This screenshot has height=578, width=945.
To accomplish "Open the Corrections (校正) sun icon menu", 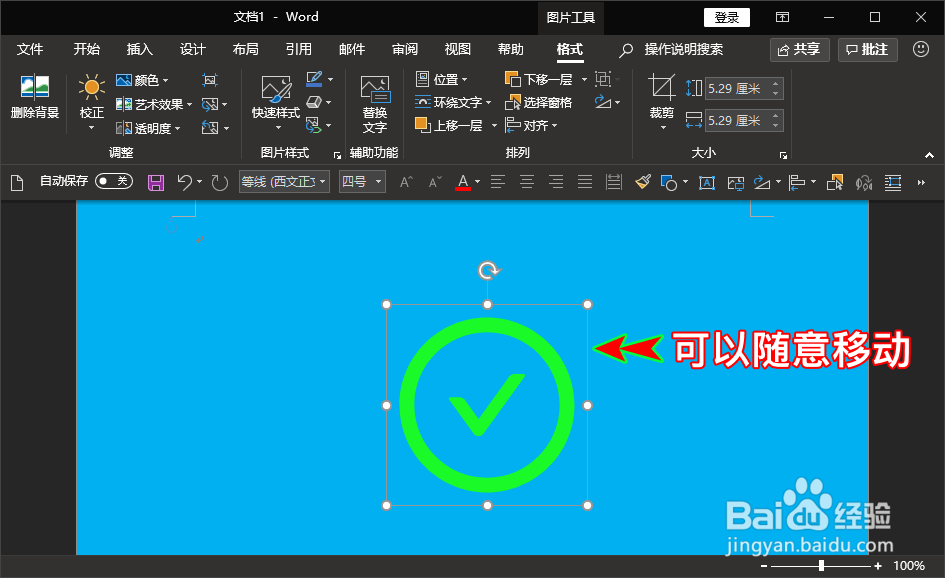I will pos(92,101).
